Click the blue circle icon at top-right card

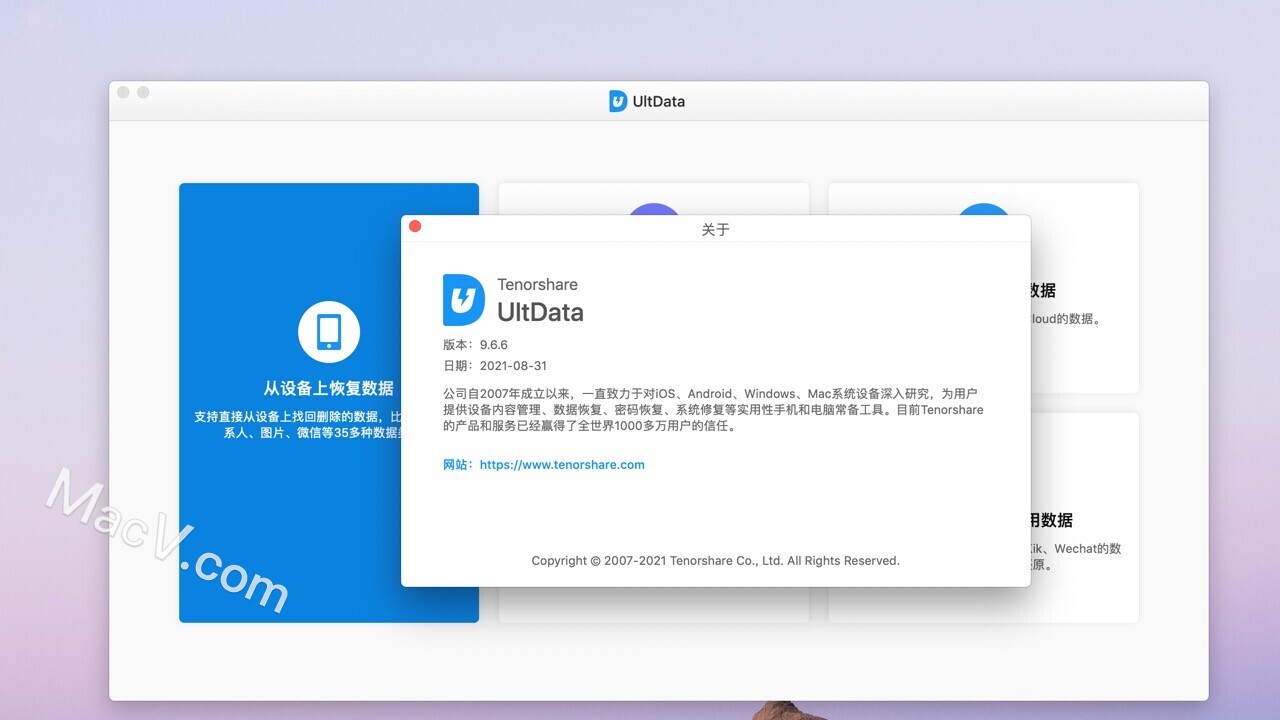[983, 209]
